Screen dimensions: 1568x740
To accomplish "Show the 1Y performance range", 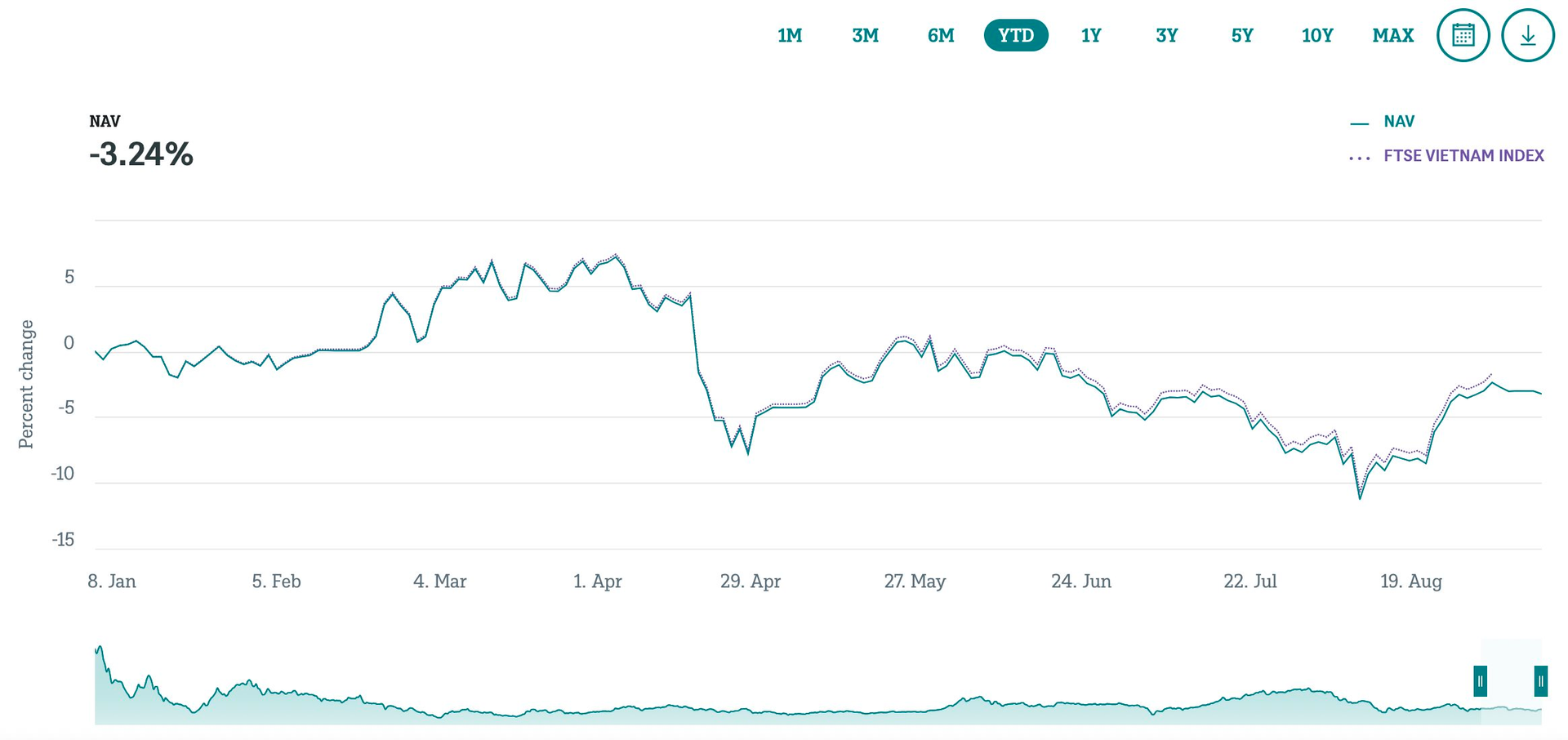I will point(1091,35).
